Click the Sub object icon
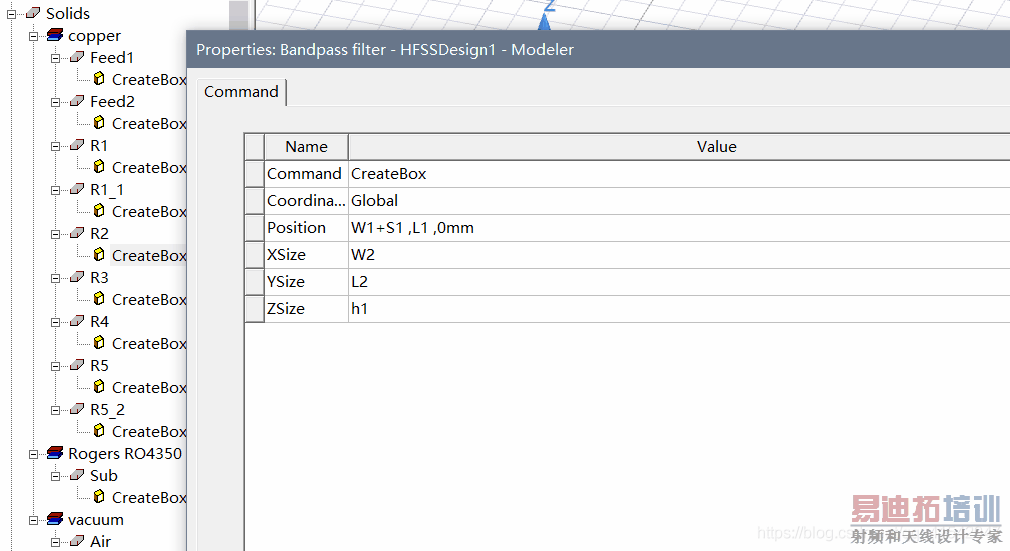1010x551 pixels. (x=77, y=476)
